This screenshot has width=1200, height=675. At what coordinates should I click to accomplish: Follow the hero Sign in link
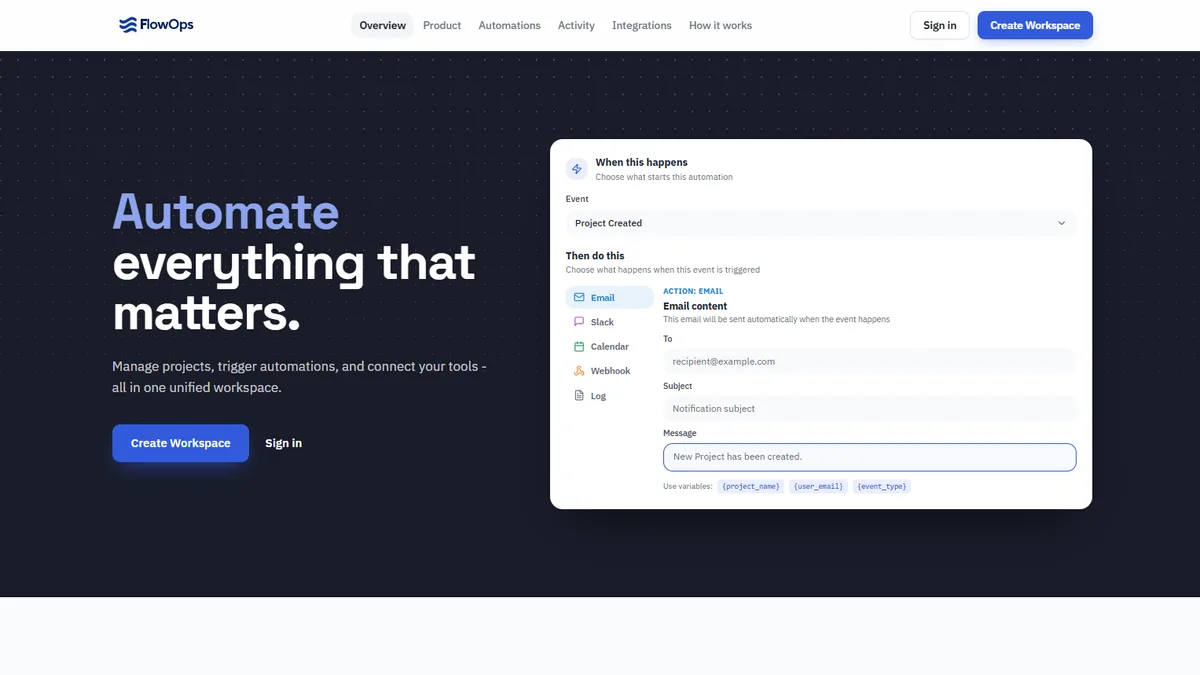click(x=284, y=443)
